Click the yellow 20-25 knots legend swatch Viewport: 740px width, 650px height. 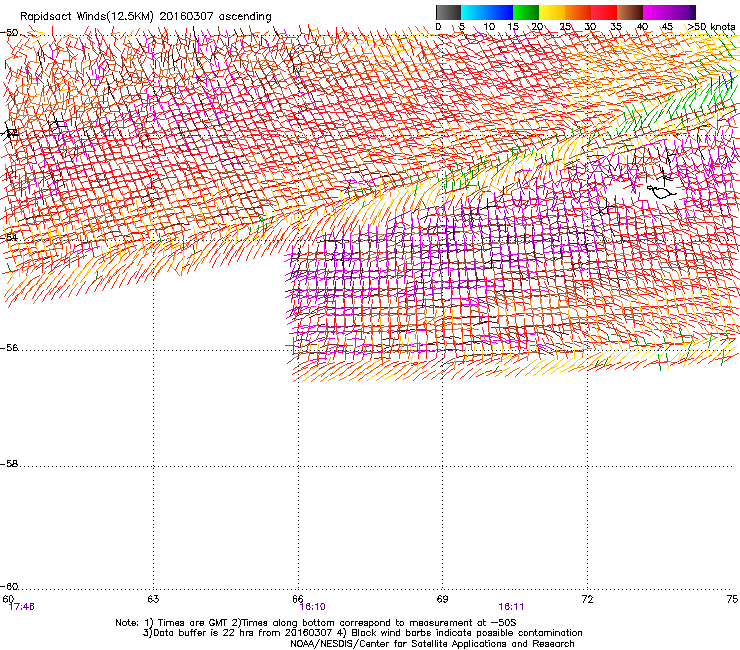click(x=552, y=12)
